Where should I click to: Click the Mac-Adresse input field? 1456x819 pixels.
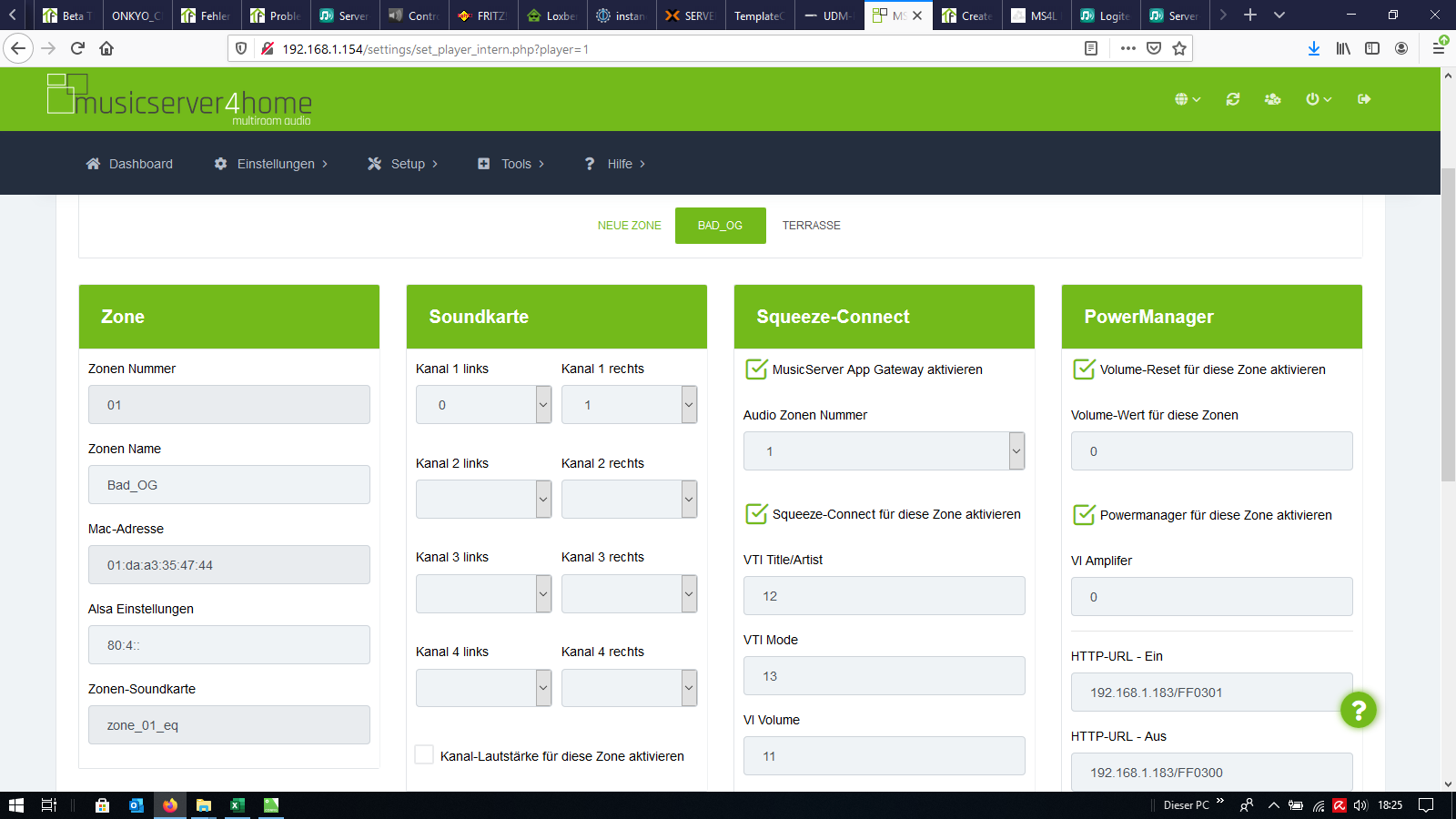coord(229,565)
